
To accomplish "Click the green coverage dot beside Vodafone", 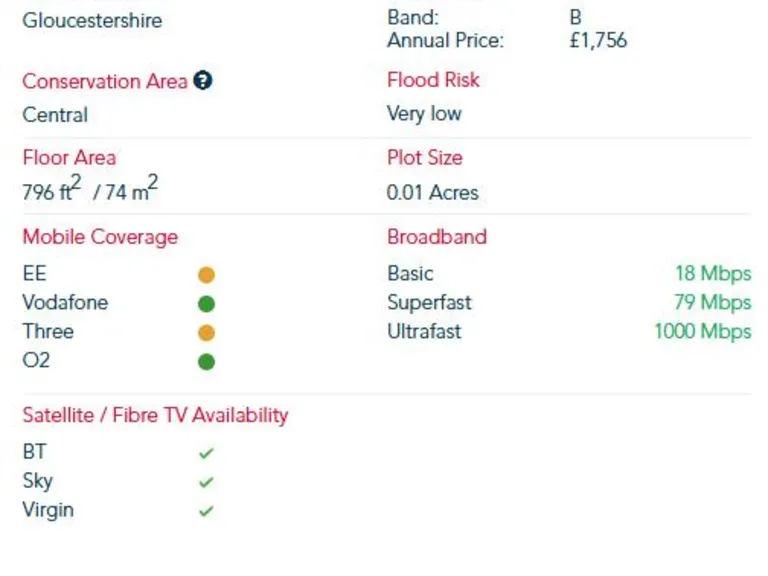I will coord(206,303).
